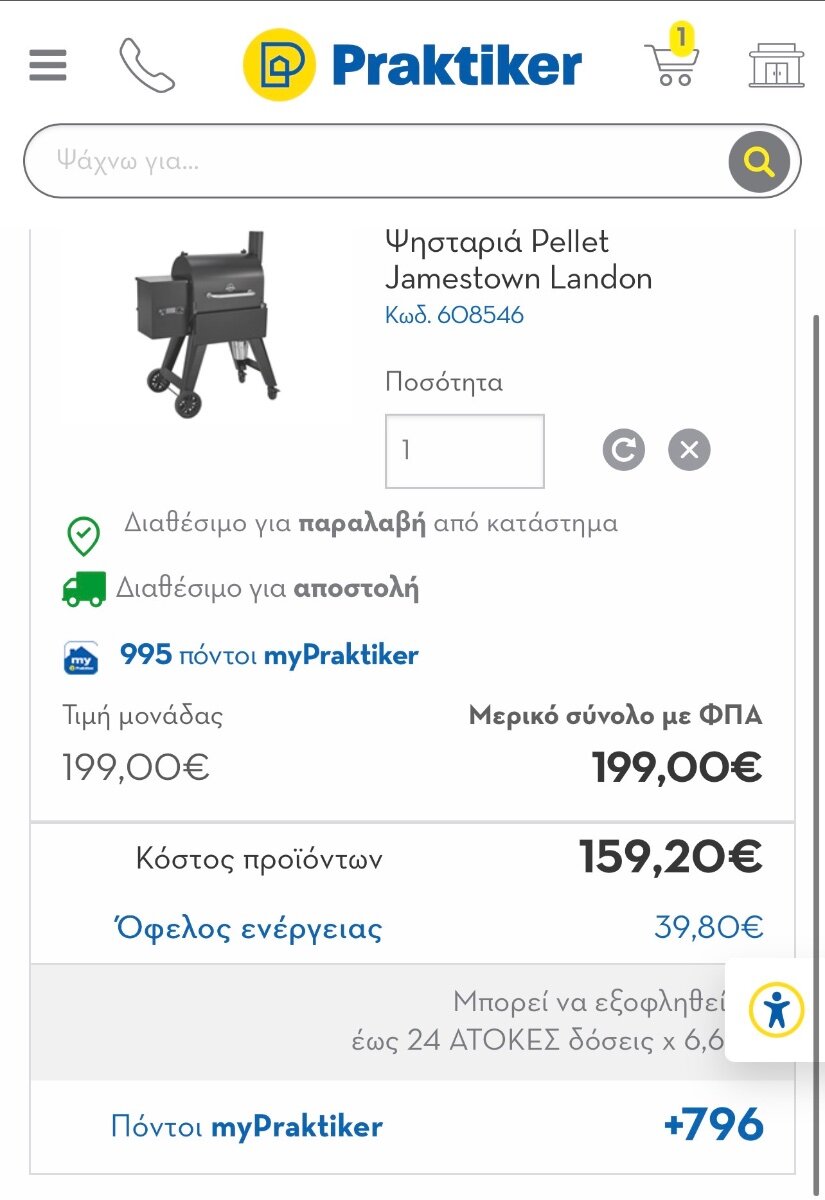Open the shopping cart

[672, 63]
